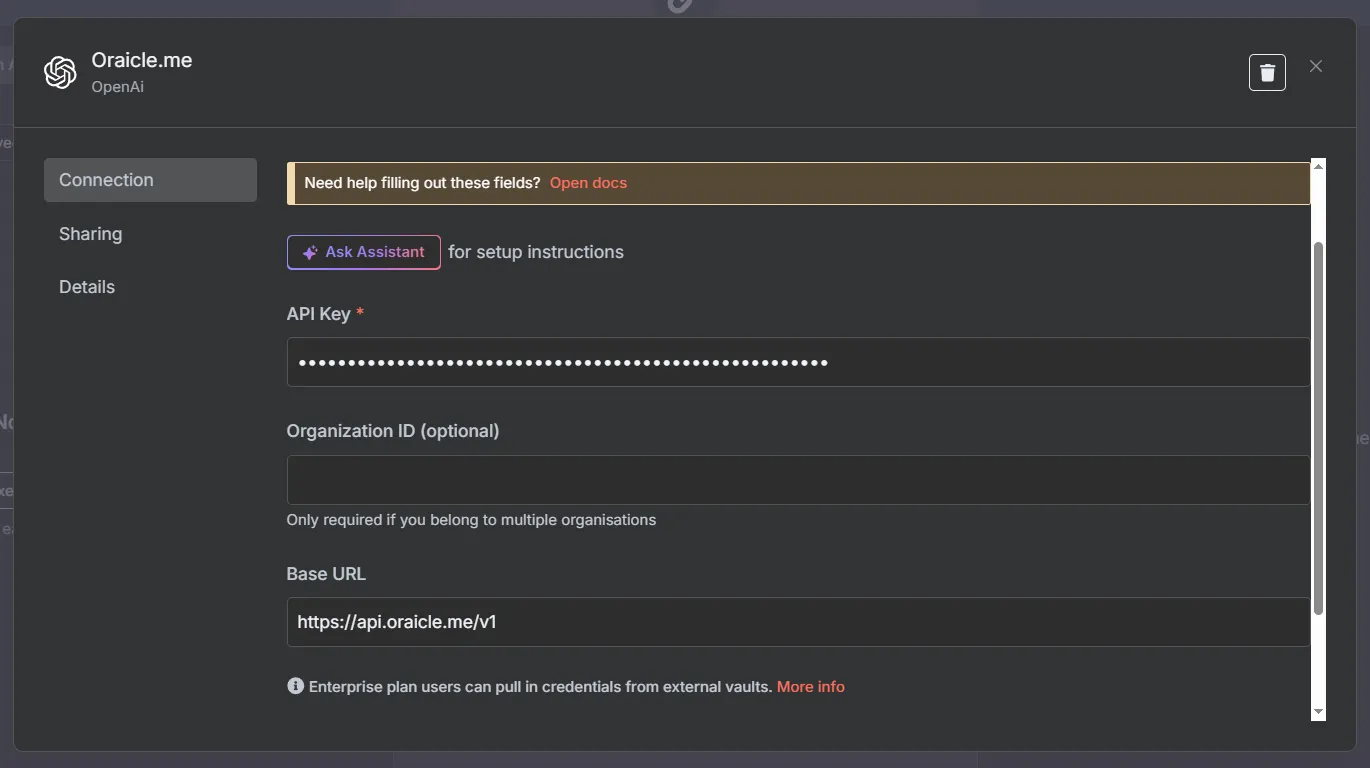Open the Details tab

point(87,287)
